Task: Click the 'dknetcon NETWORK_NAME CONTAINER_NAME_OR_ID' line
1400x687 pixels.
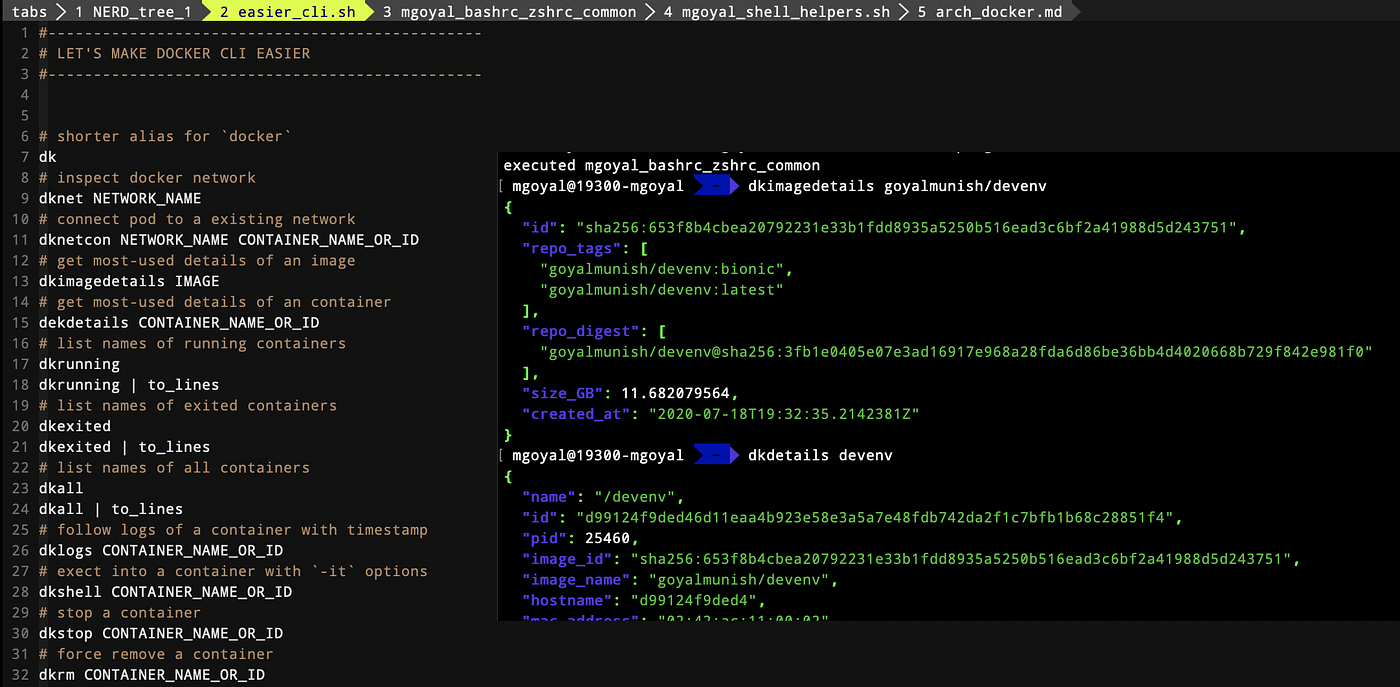Action: (x=229, y=240)
